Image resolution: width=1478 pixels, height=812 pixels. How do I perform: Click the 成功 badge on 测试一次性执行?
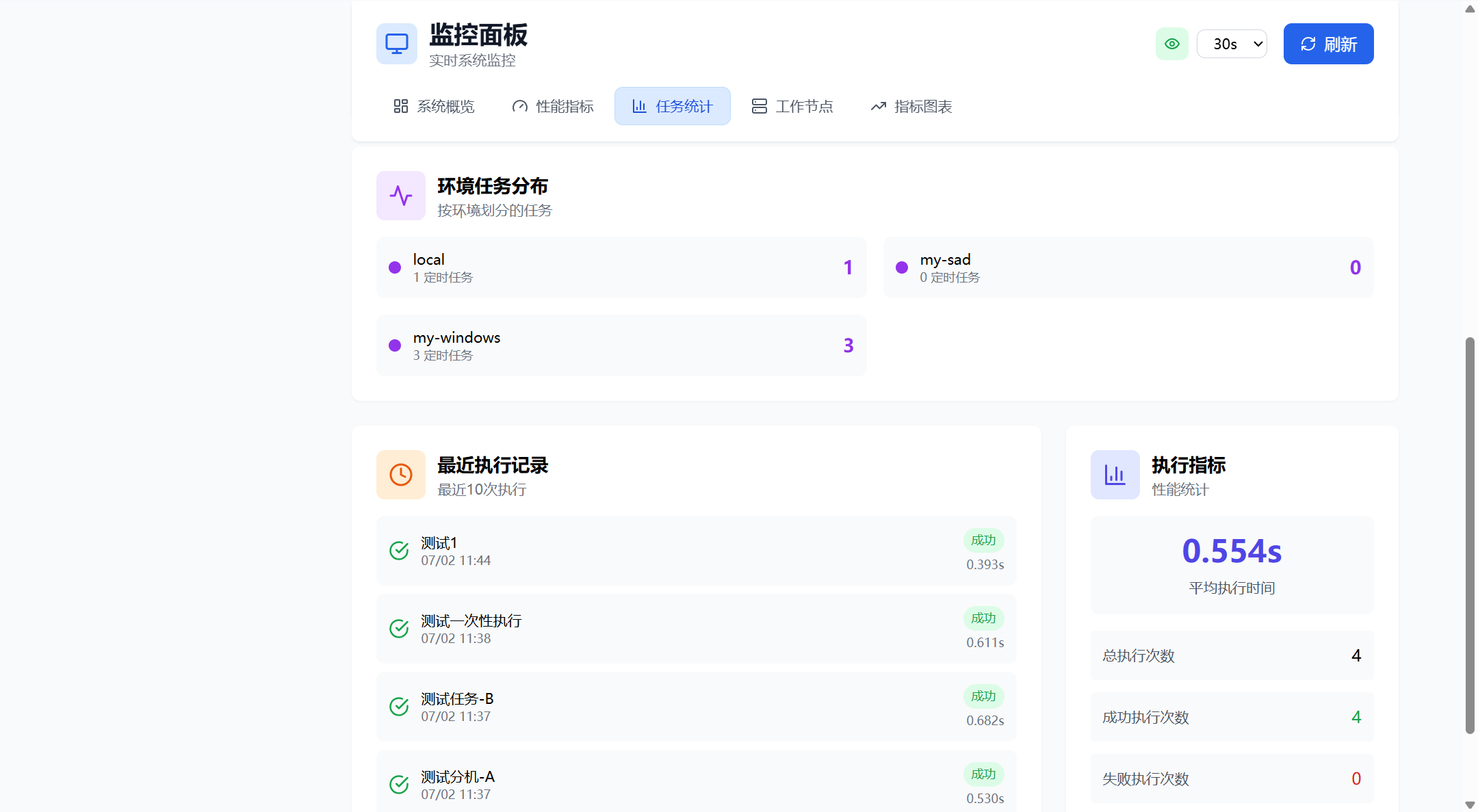pos(983,618)
